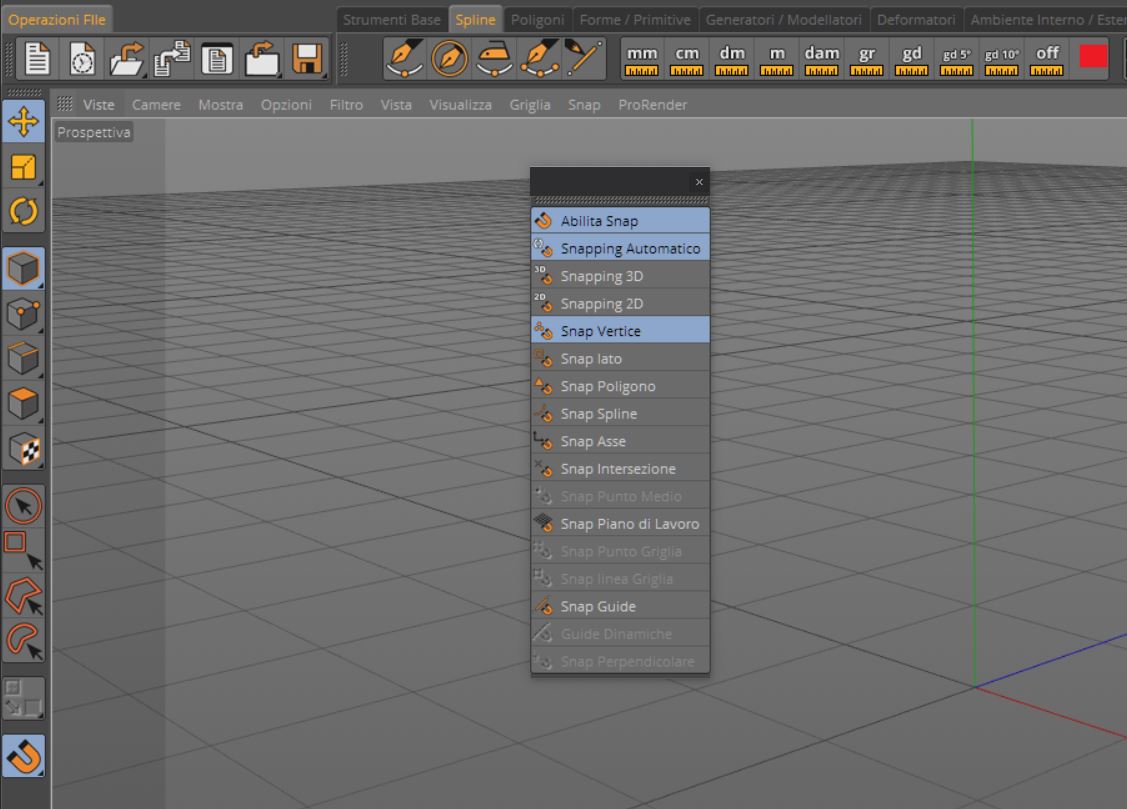Open the Camere viewport menu
Viewport: 1127px width, 809px height.
point(156,105)
